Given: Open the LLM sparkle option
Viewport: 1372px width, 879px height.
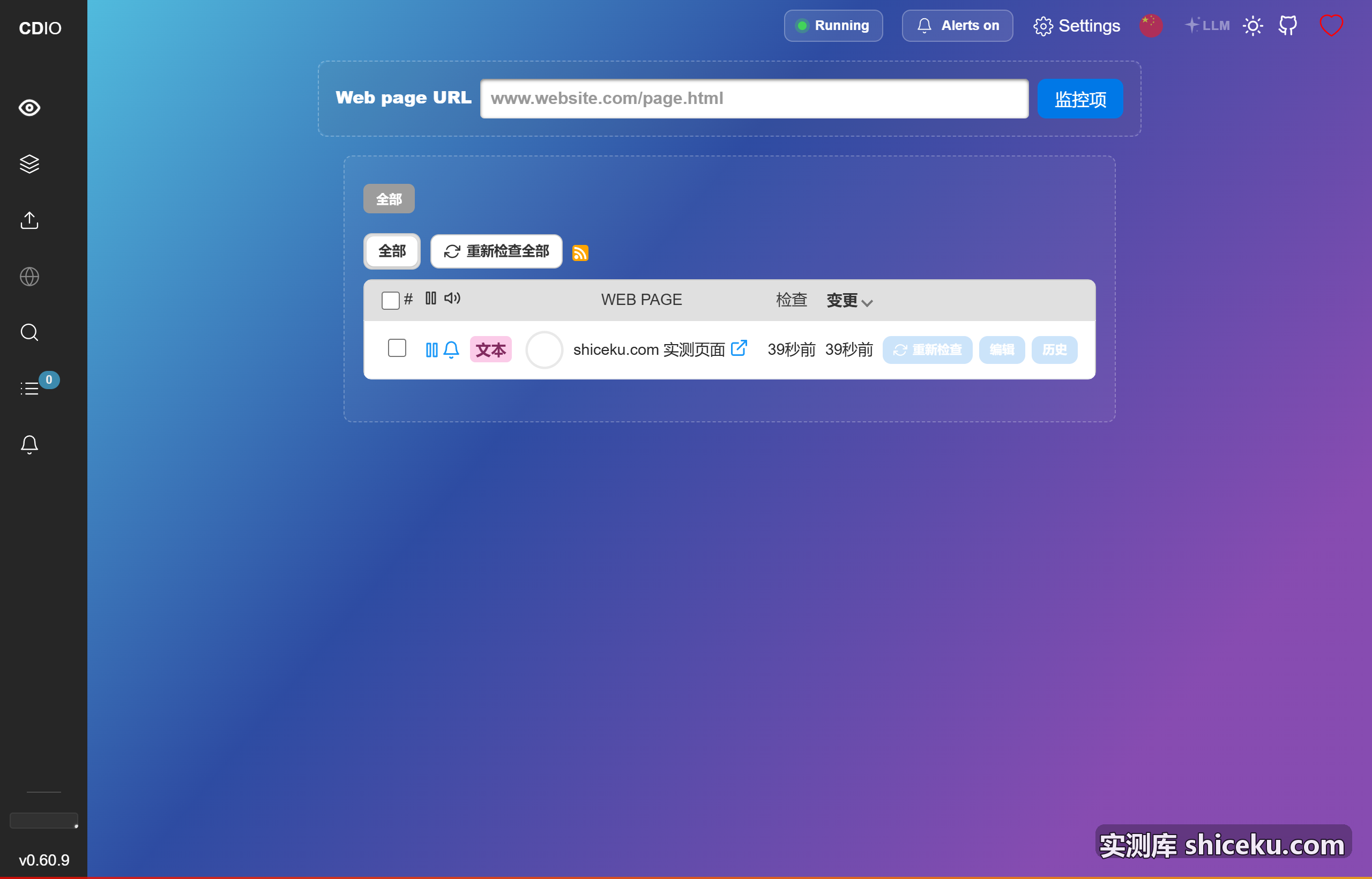Looking at the screenshot, I should [1207, 26].
